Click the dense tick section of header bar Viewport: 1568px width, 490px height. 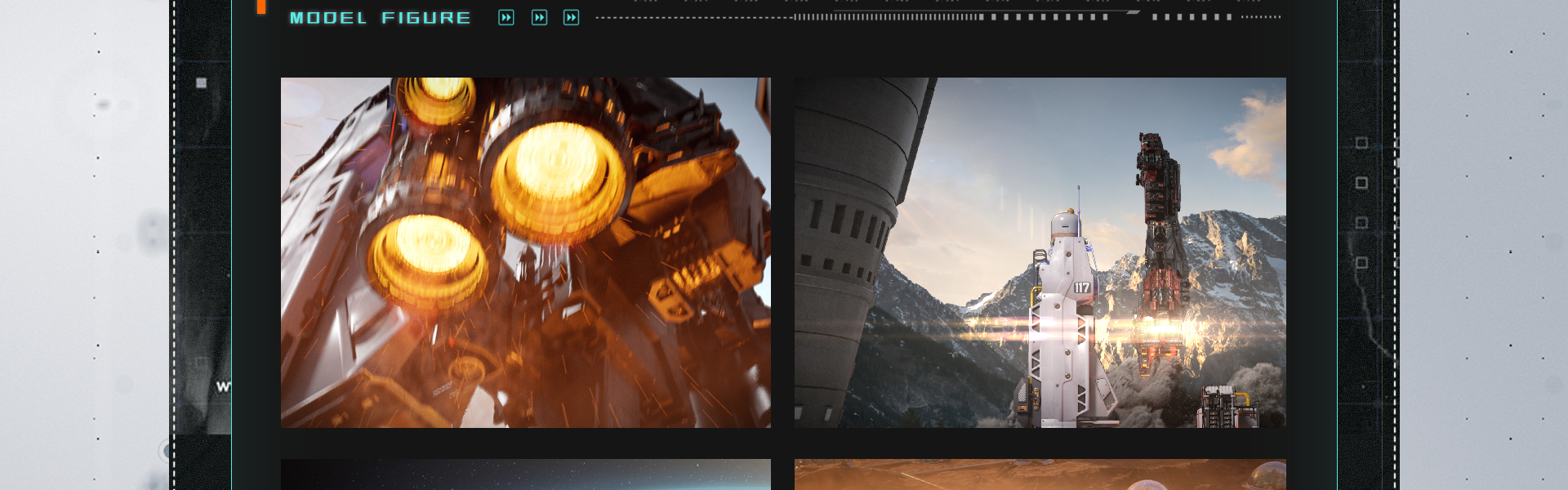click(x=886, y=17)
